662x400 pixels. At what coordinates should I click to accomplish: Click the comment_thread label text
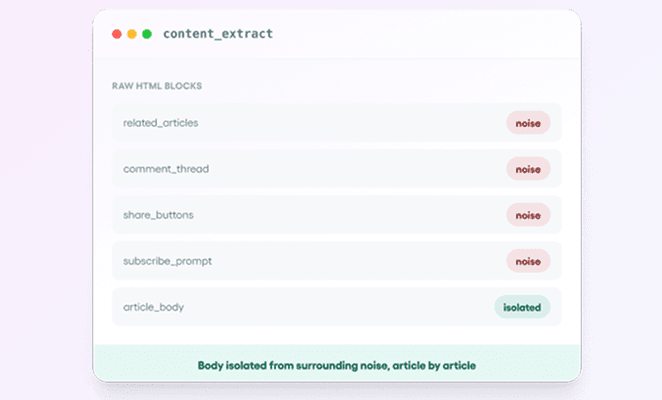pyautogui.click(x=166, y=169)
